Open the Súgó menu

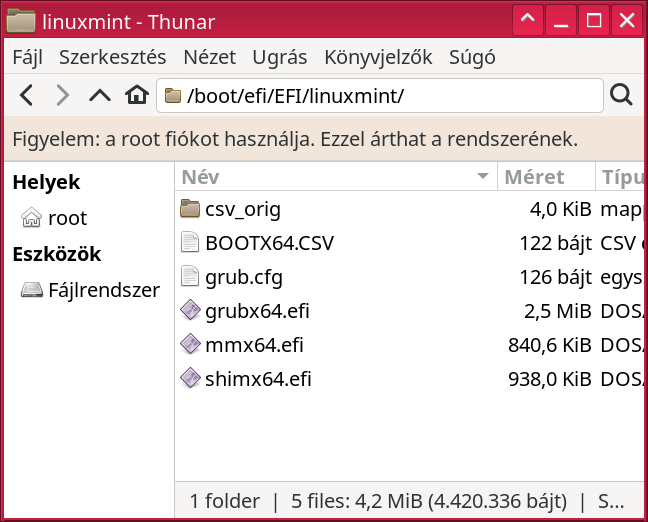point(472,57)
